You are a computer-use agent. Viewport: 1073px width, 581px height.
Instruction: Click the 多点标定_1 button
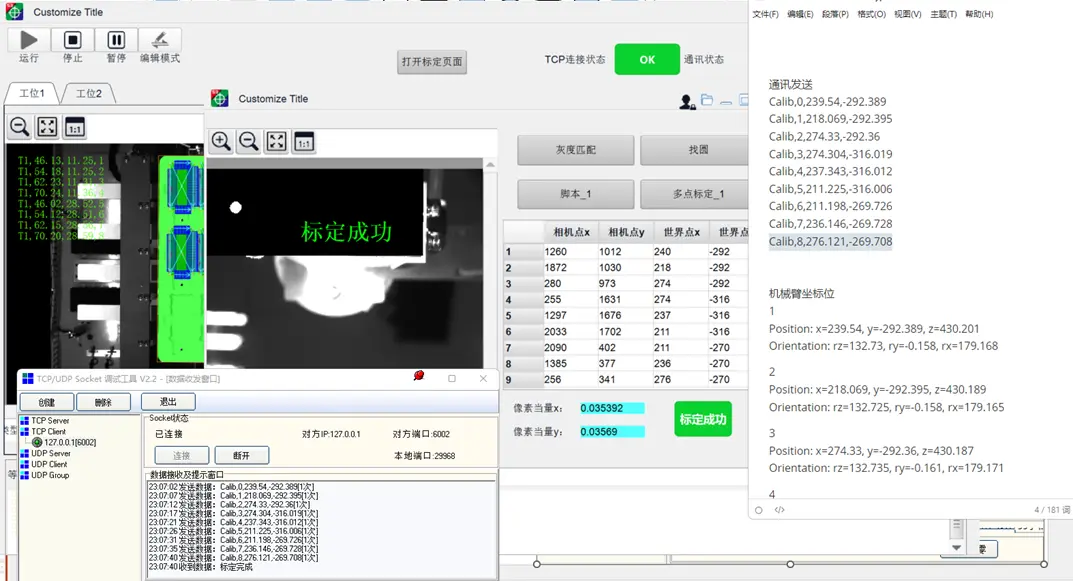694,194
